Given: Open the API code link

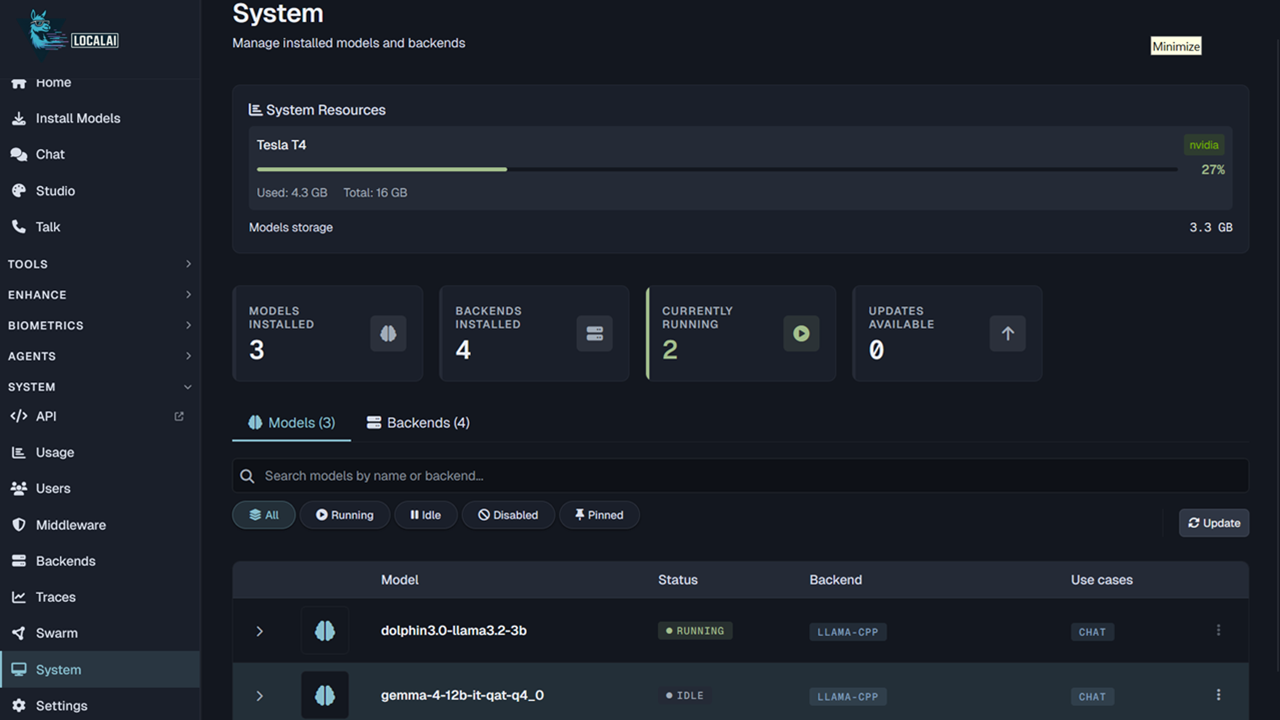Looking at the screenshot, I should 100,416.
